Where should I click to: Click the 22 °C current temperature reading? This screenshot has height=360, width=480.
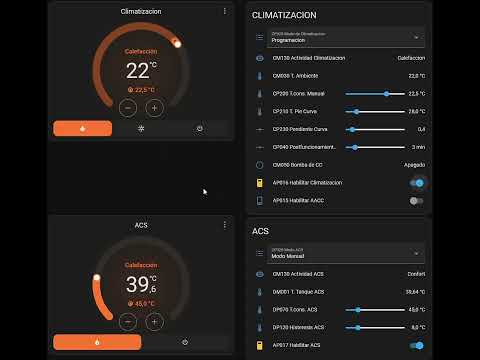(x=141, y=70)
